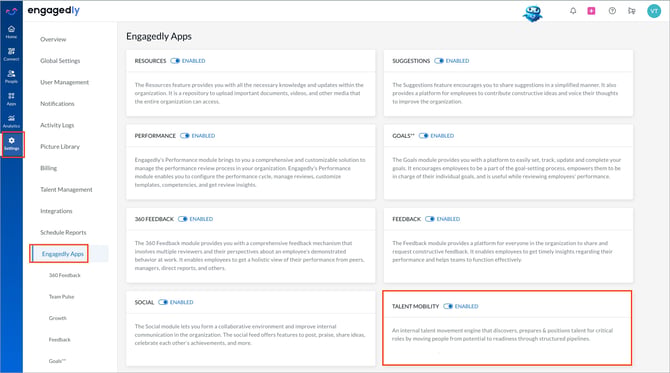Image resolution: width=670 pixels, height=373 pixels.
Task: Open Growth submenu item
Action: (x=58, y=318)
